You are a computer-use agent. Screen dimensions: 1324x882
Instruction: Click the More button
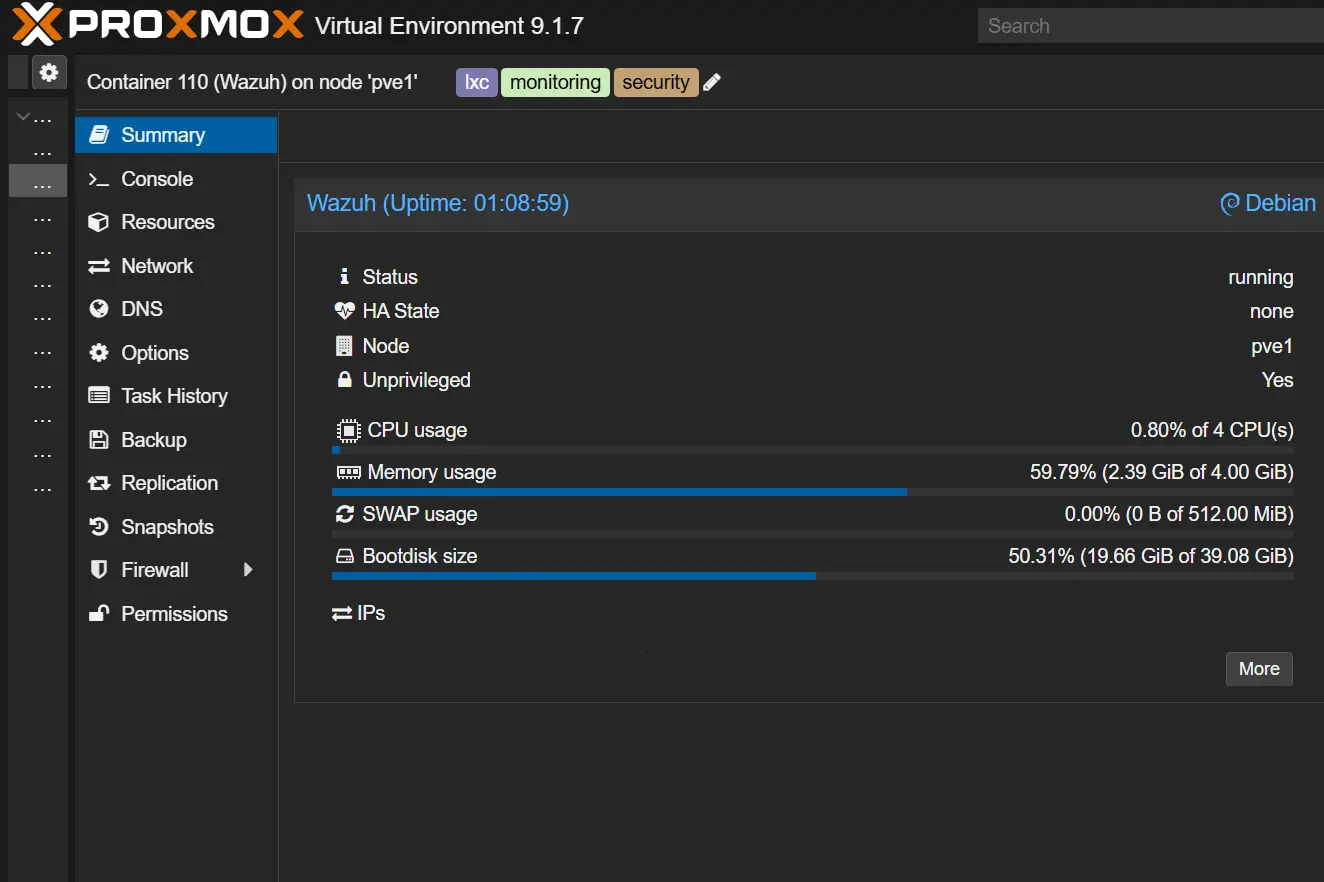[x=1258, y=669]
